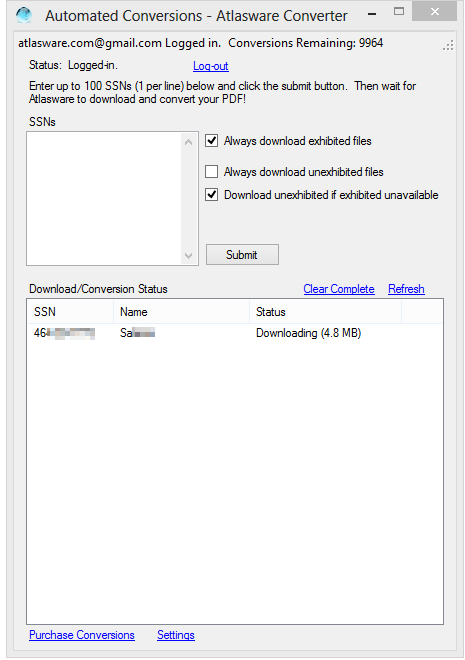Minimize the Atlasware Converter window
This screenshot has height=660, width=465.
pos(372,14)
